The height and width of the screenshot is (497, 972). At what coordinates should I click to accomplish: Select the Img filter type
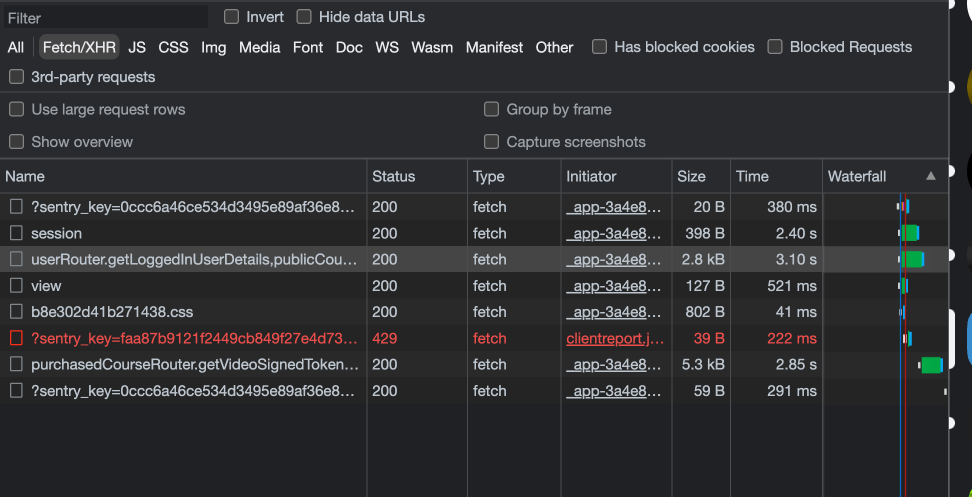point(213,47)
